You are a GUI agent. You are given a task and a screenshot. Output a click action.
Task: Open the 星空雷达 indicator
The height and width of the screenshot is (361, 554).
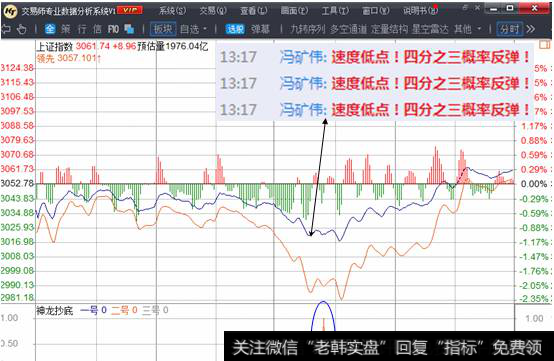point(430,29)
